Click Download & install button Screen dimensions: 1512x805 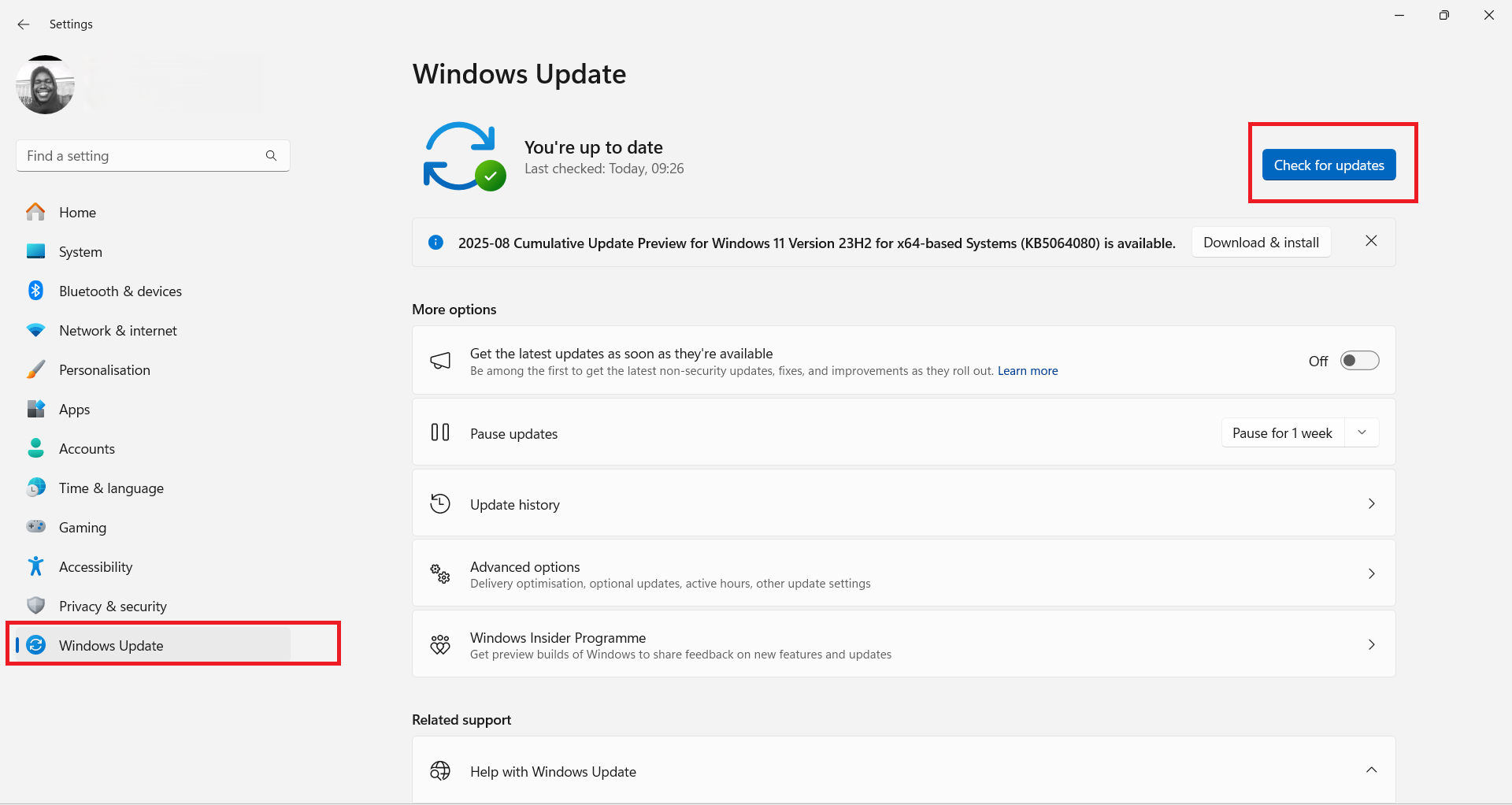click(x=1261, y=243)
